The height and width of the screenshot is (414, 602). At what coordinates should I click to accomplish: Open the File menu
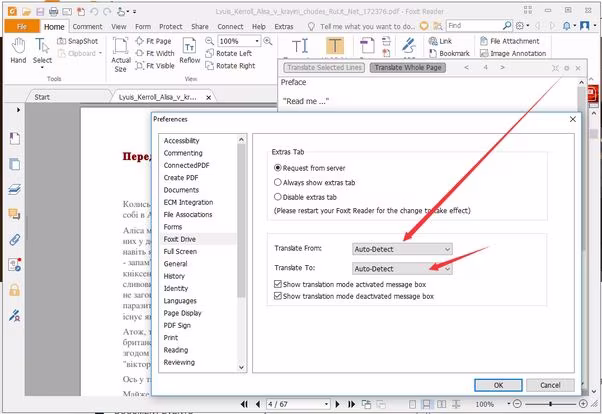22,26
